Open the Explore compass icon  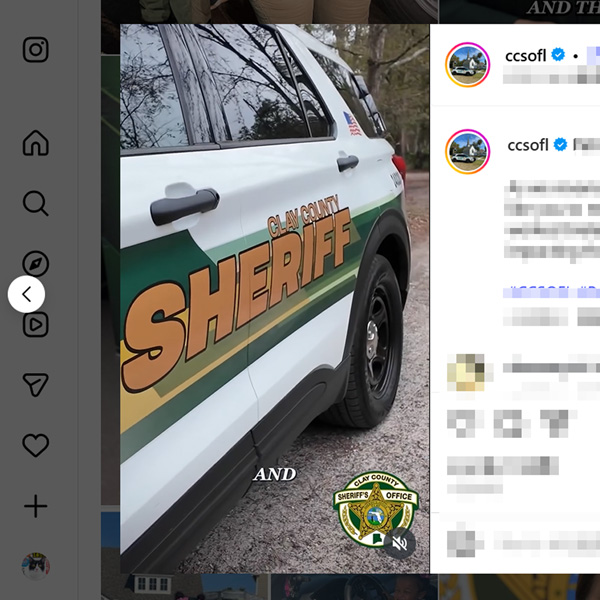[36, 264]
